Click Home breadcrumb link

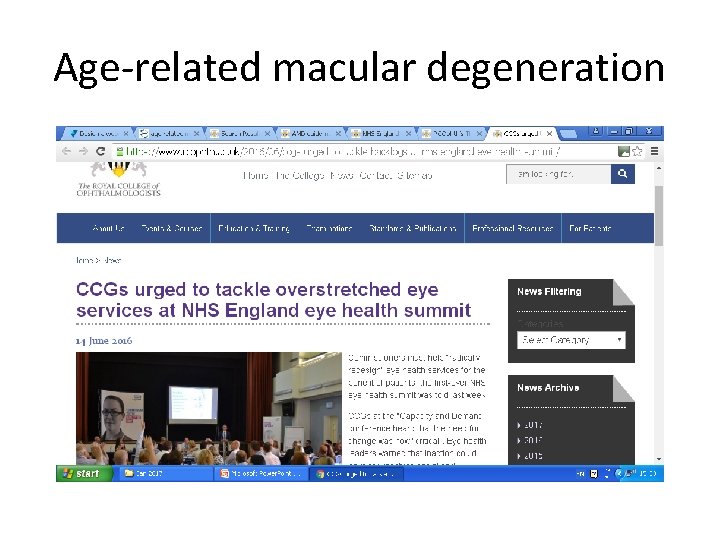click(x=84, y=260)
